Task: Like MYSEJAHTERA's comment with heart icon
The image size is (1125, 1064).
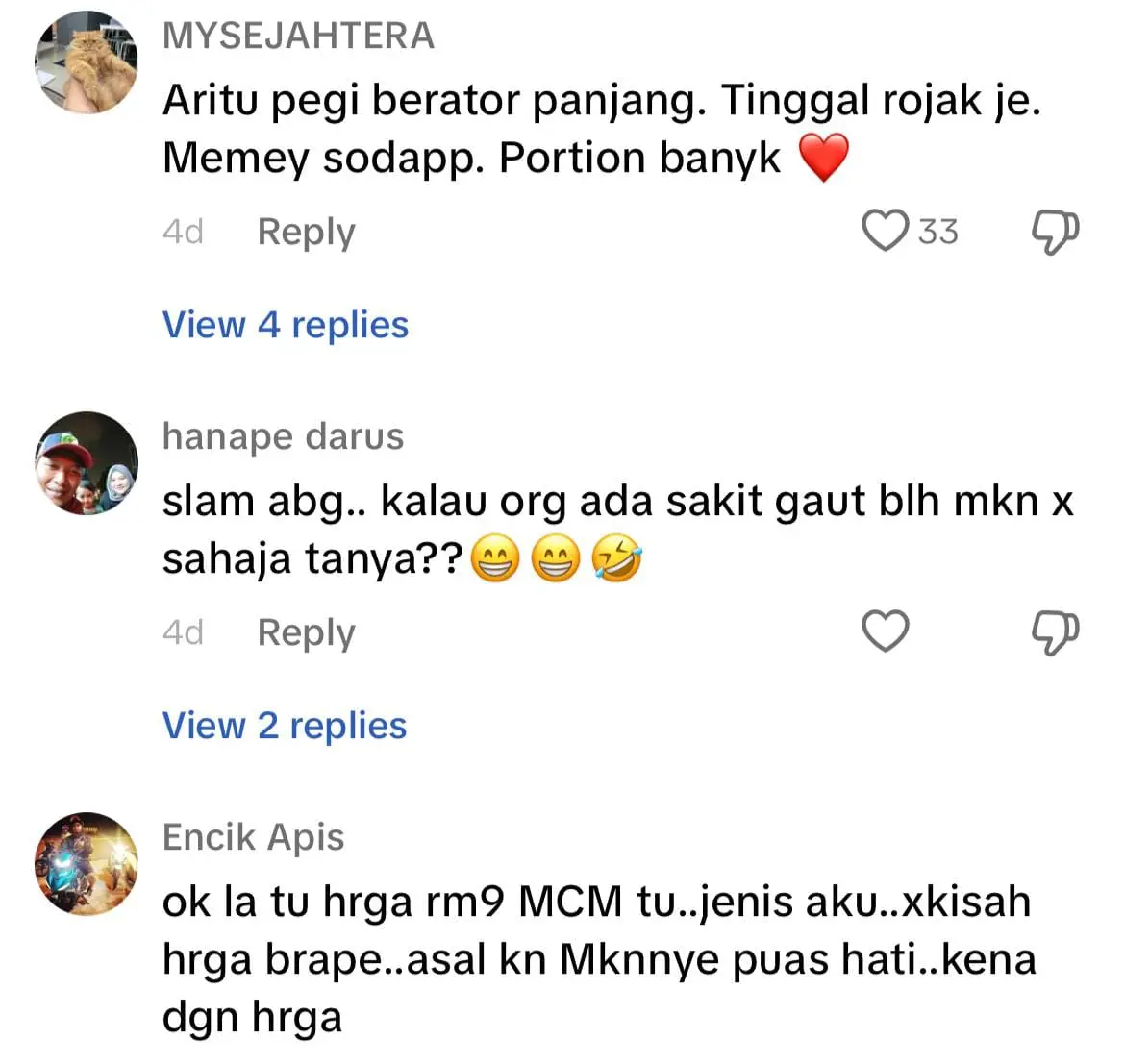Action: 884,232
